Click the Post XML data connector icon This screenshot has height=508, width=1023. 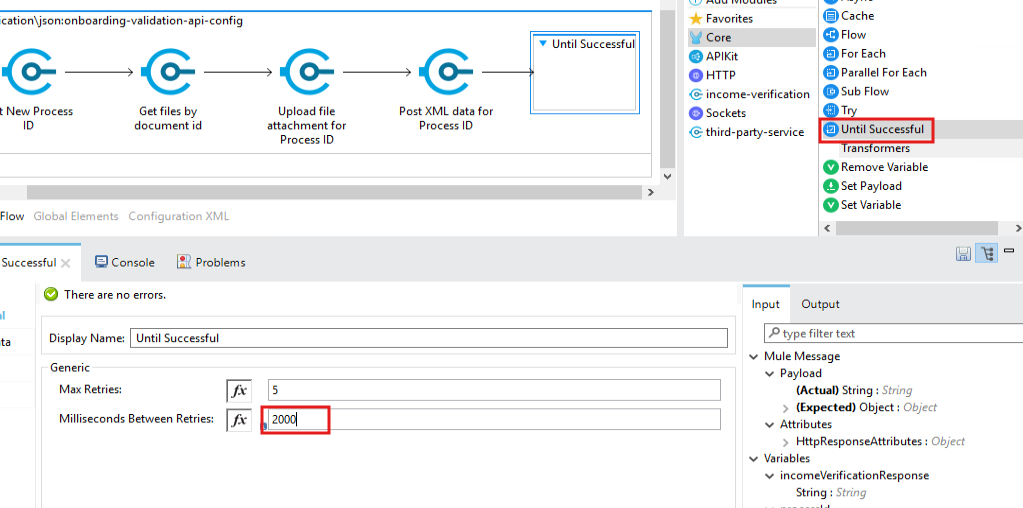(x=445, y=73)
